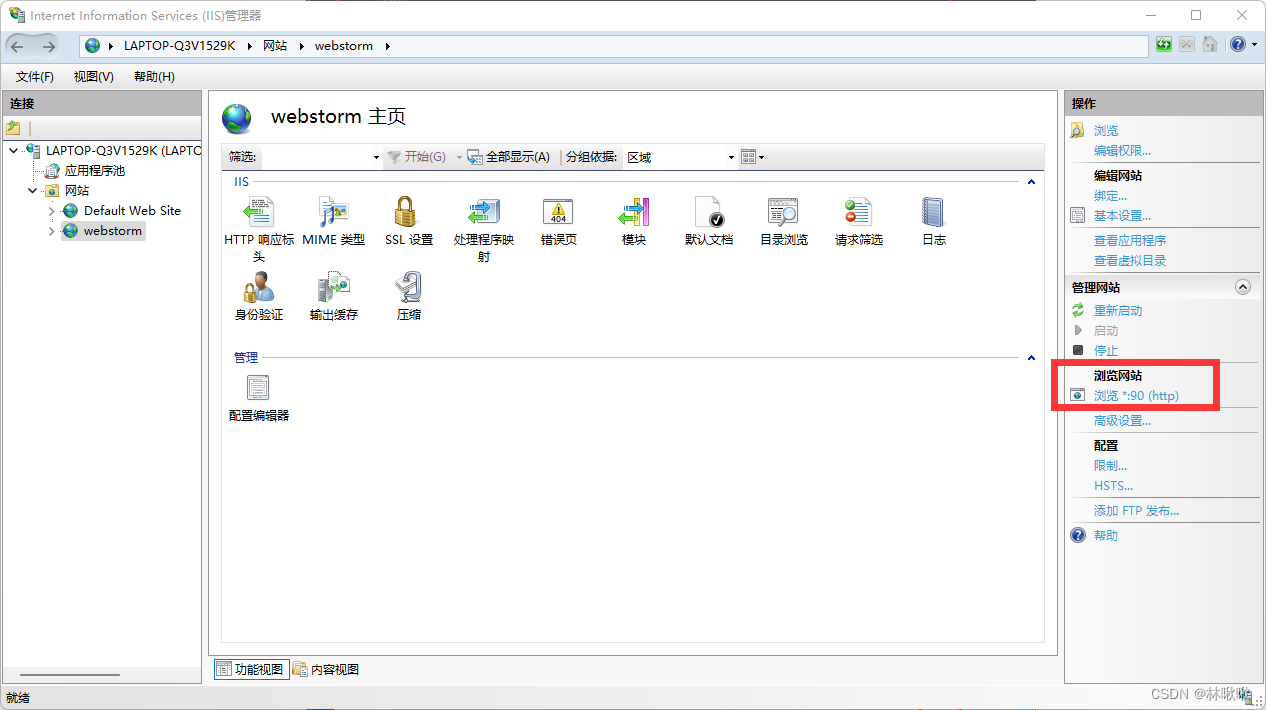
Task: Click the 网站 breadcrumb in address bar
Action: point(275,46)
